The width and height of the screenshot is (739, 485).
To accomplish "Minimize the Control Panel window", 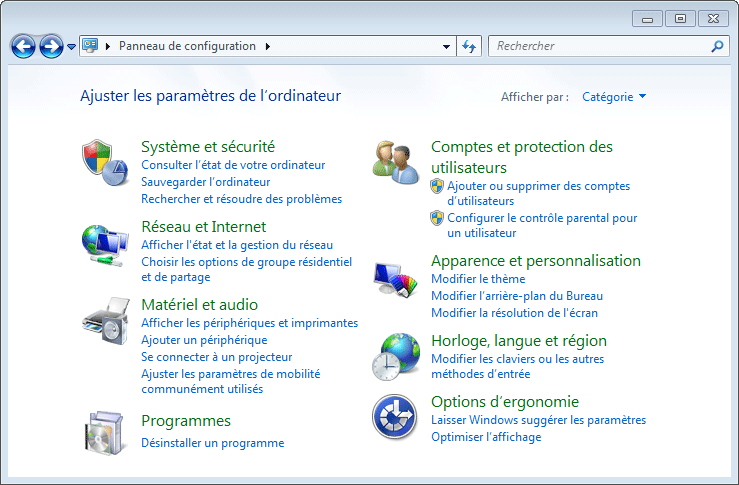I will pyautogui.click(x=648, y=19).
